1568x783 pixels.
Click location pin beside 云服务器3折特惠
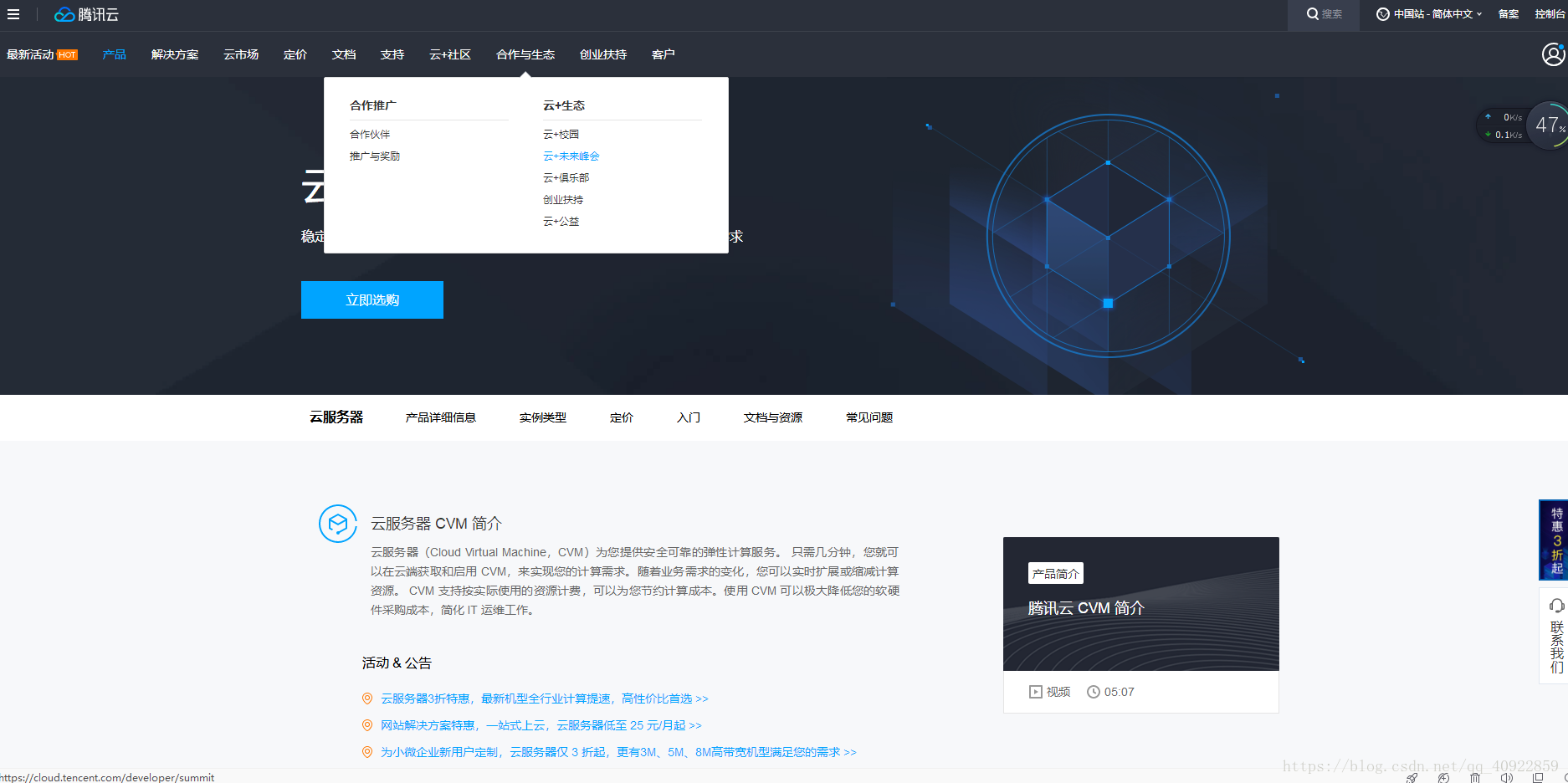coord(366,699)
